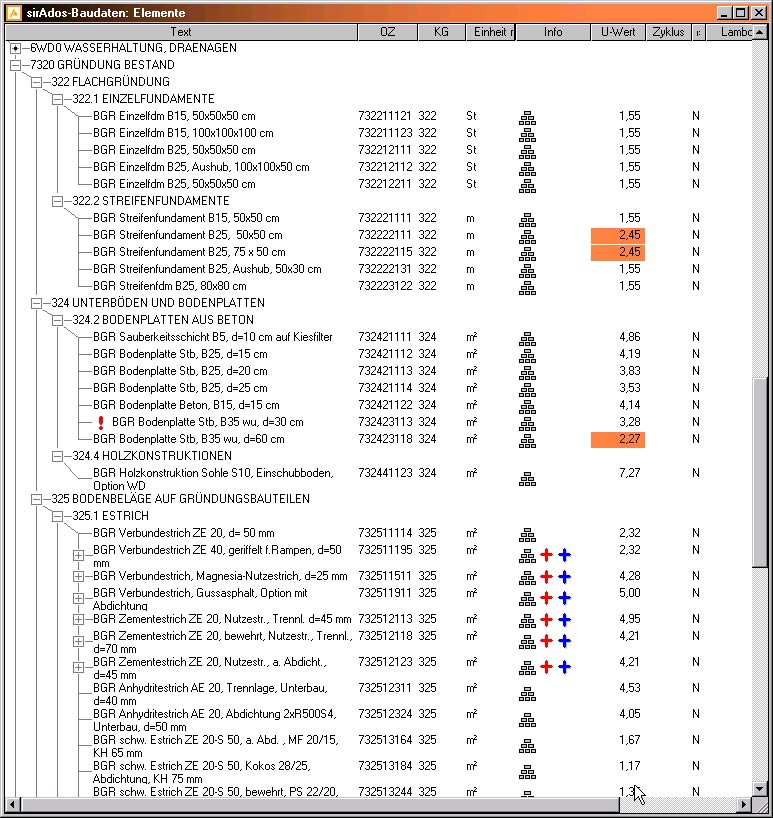Select highlighted 2,45 U-Wert cell for Streifenfundament 75 x 50

(617, 252)
